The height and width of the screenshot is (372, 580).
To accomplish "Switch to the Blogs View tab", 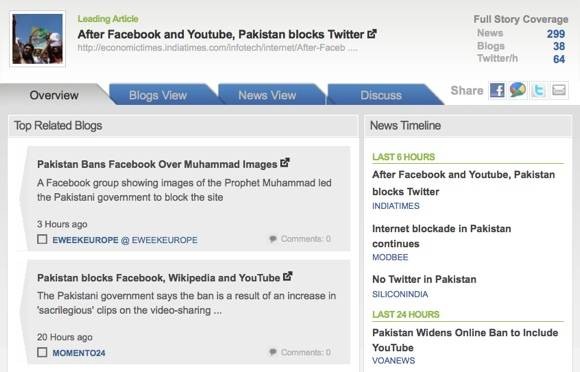I will coord(158,95).
